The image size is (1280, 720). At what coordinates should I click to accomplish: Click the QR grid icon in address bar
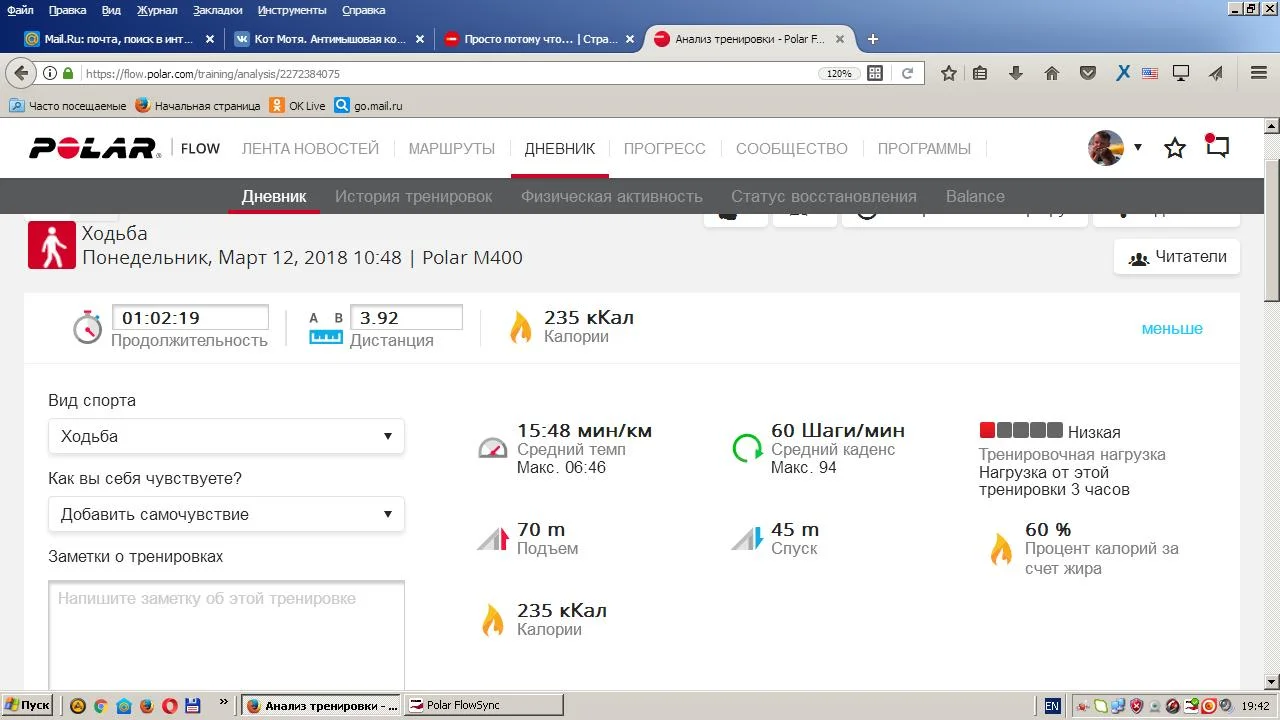[x=875, y=73]
